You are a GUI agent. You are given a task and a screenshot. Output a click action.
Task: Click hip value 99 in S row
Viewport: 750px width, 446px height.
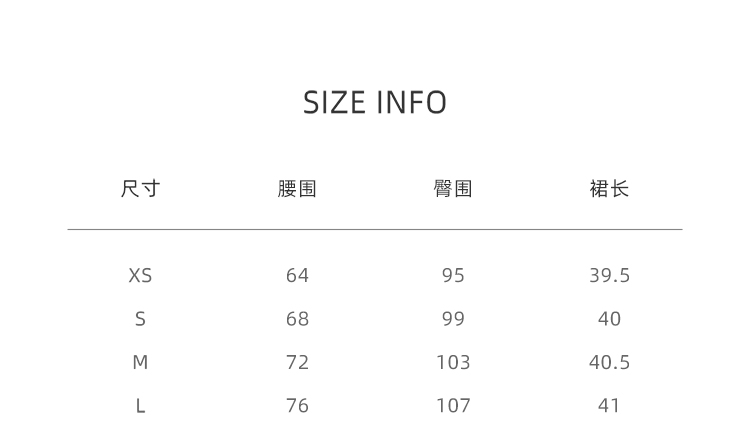(453, 319)
